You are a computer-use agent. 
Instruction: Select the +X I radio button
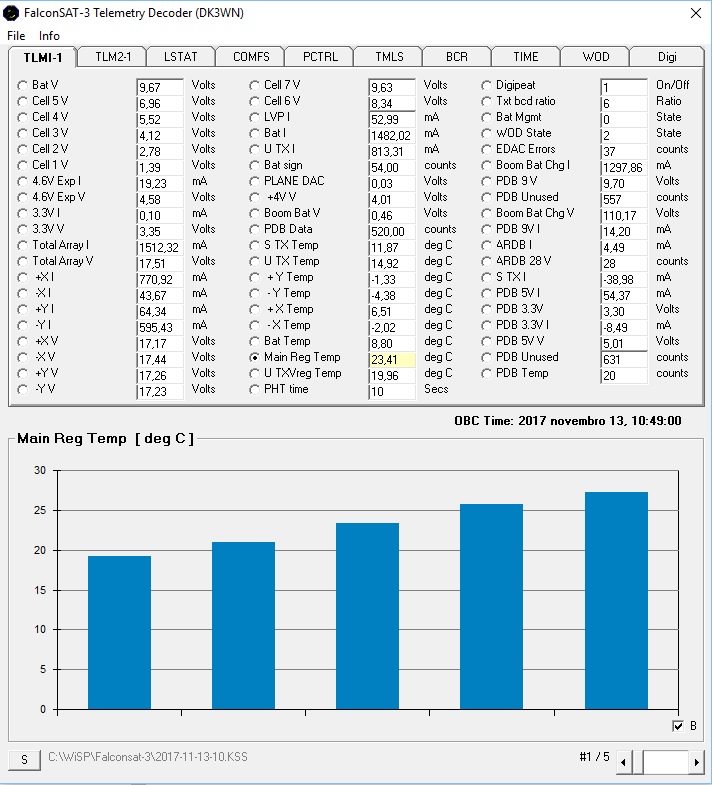click(22, 278)
